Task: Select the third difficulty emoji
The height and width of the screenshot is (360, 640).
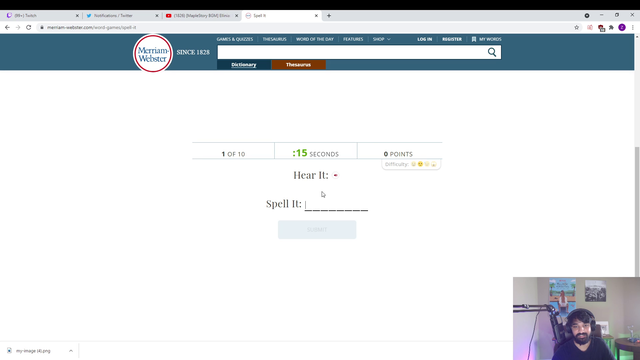Action: 427,164
